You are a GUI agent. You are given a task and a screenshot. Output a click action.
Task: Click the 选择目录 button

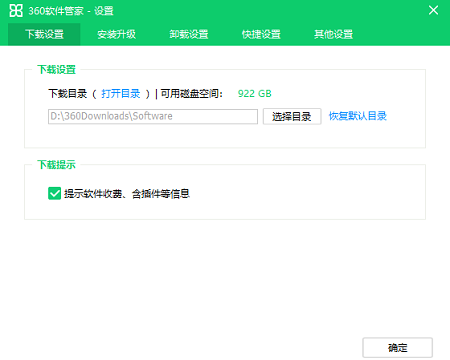point(292,116)
